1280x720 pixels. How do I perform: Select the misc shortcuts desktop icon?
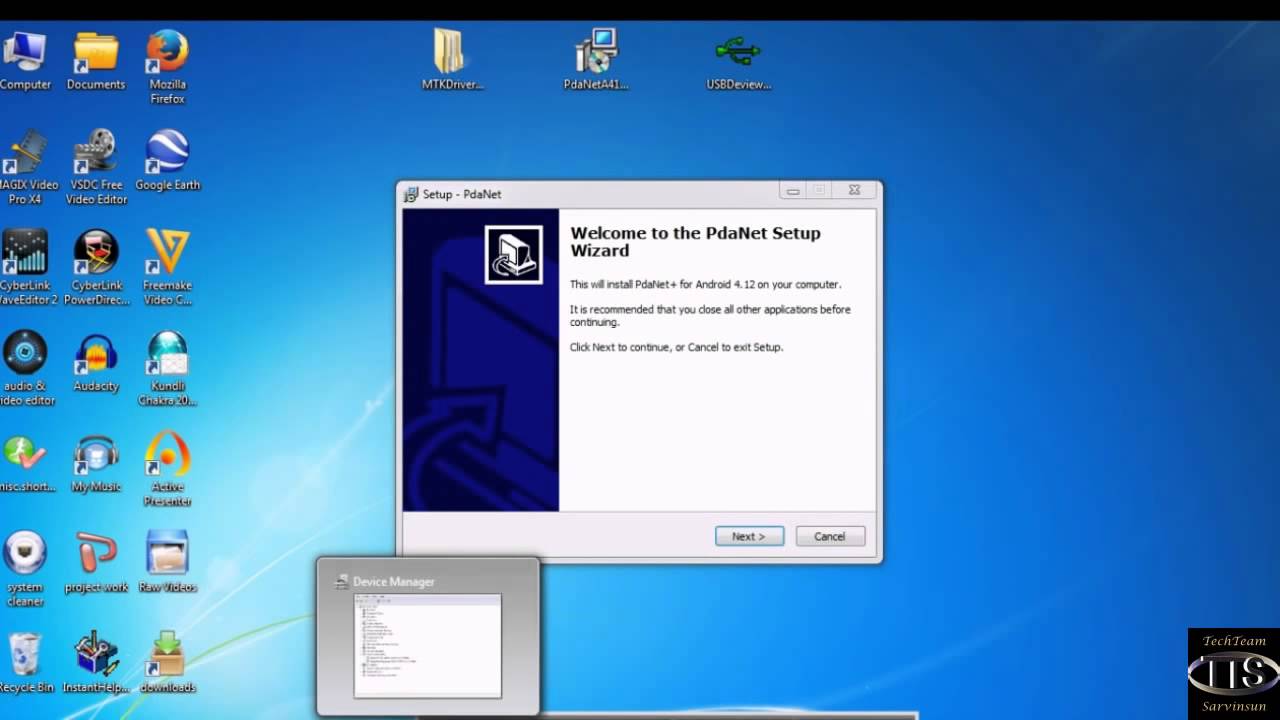click(25, 464)
